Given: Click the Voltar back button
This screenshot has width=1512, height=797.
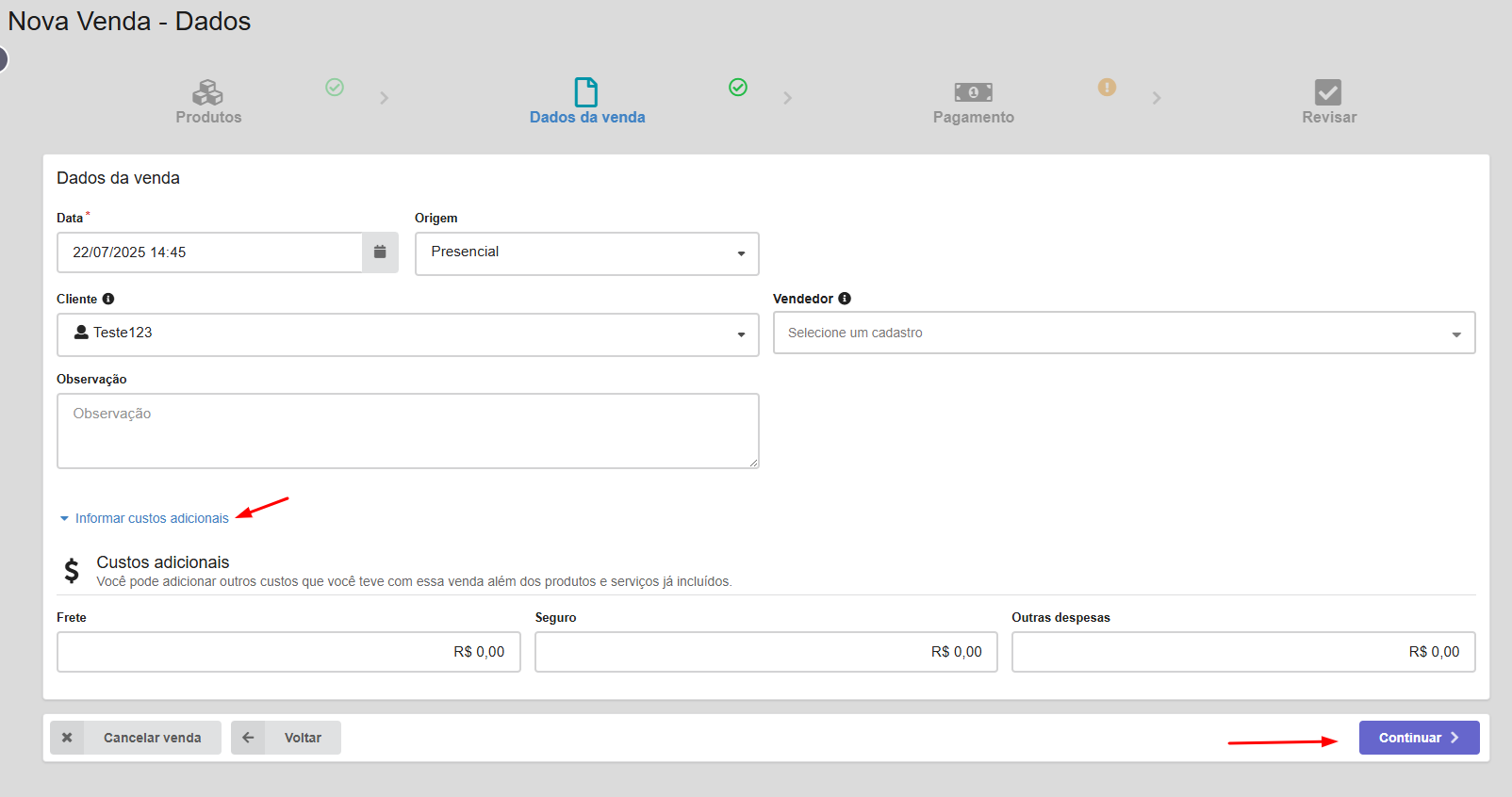Looking at the screenshot, I should tap(286, 738).
